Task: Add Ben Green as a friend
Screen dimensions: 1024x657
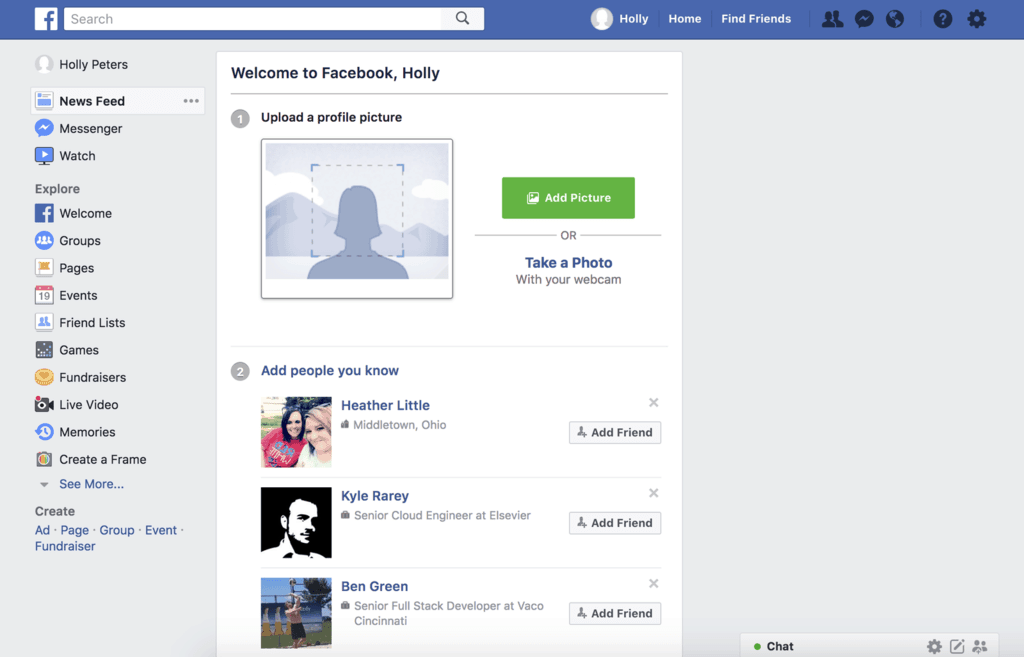Action: (615, 613)
